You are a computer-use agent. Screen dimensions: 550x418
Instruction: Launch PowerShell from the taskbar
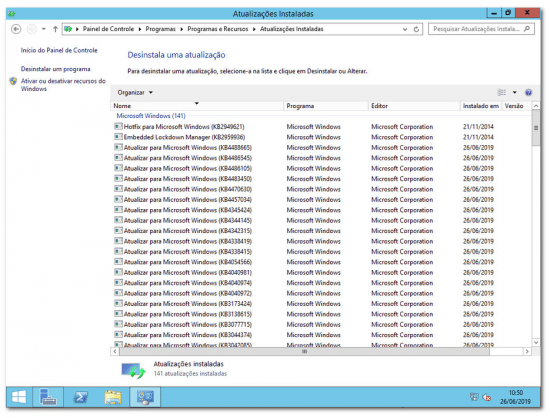click(80, 397)
